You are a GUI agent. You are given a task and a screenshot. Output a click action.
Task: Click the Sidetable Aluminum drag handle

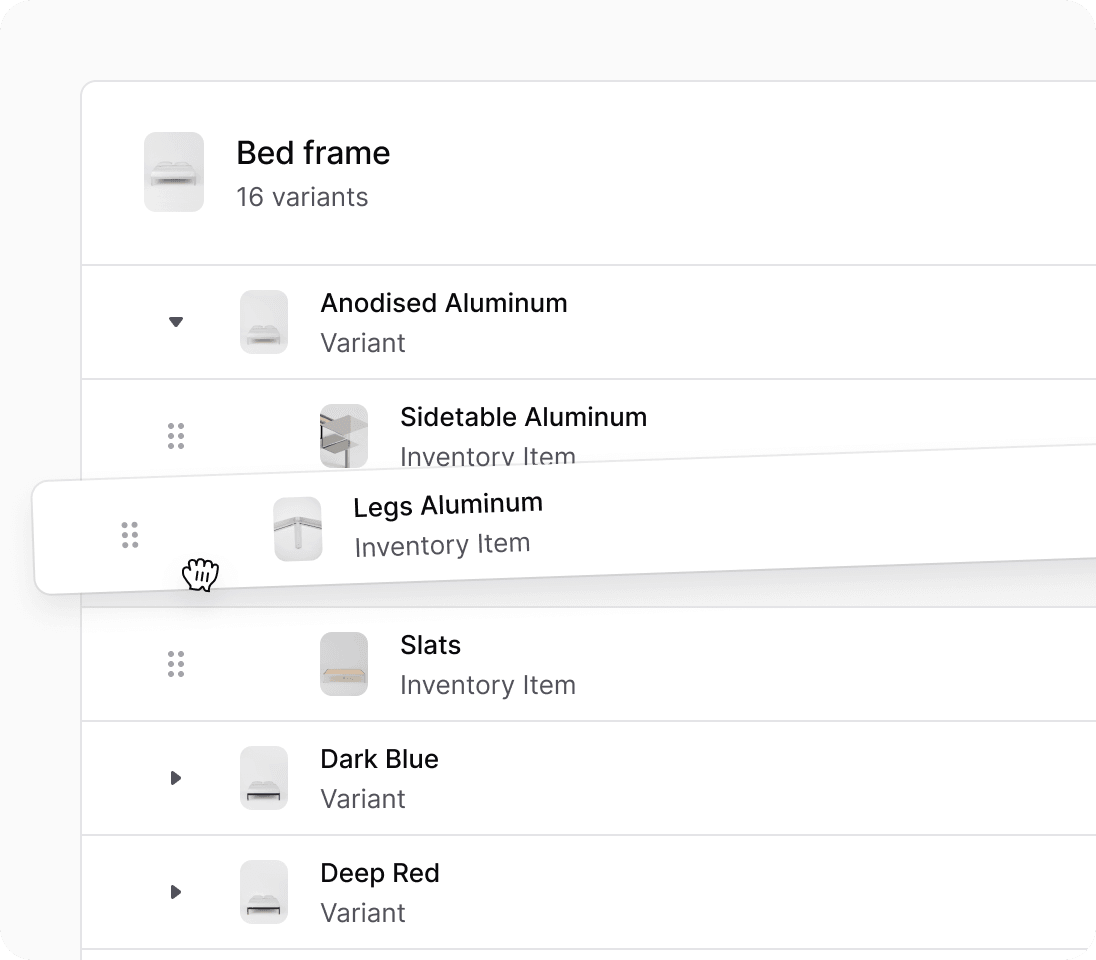pos(176,436)
